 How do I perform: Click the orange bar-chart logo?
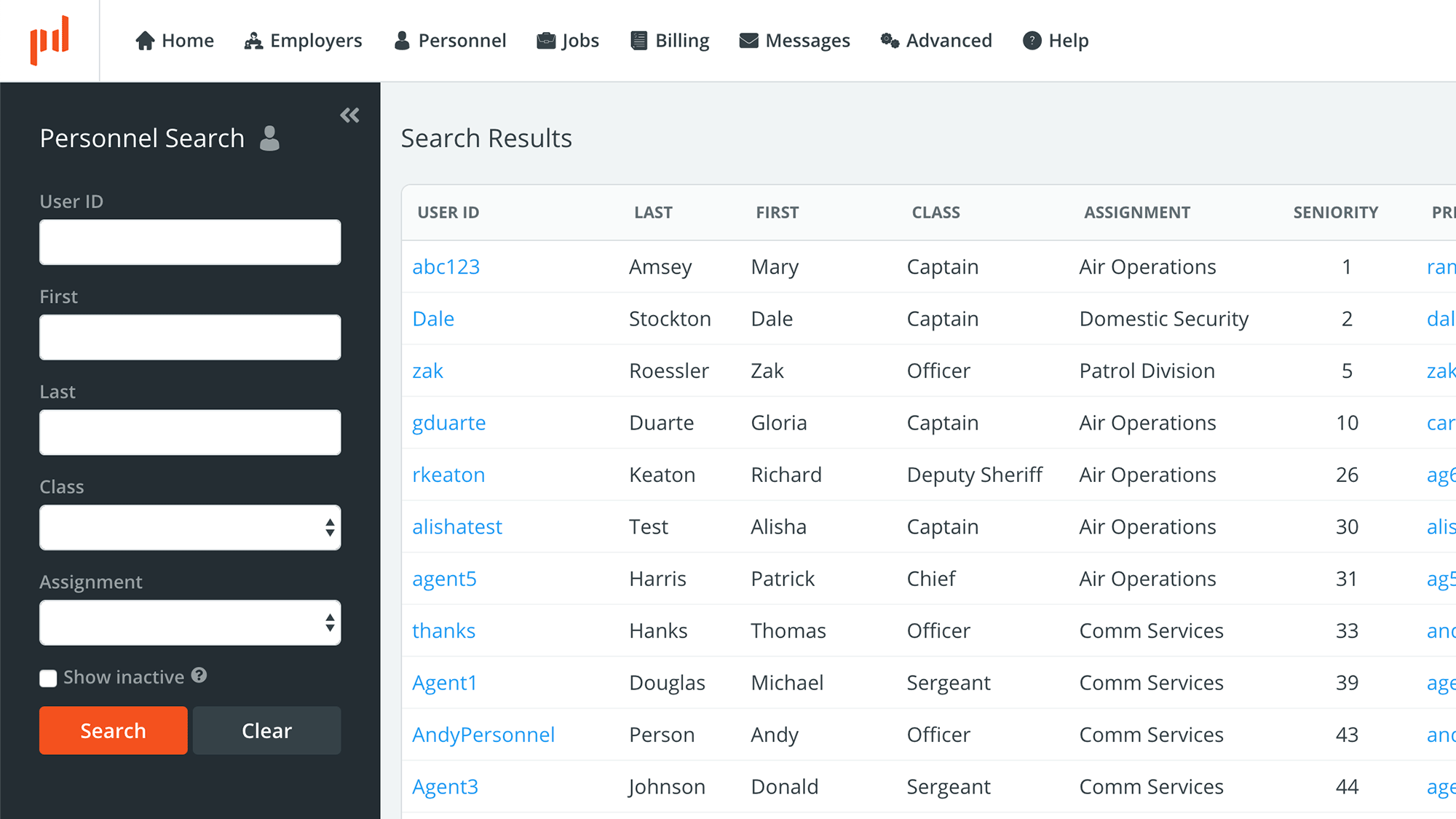[50, 41]
